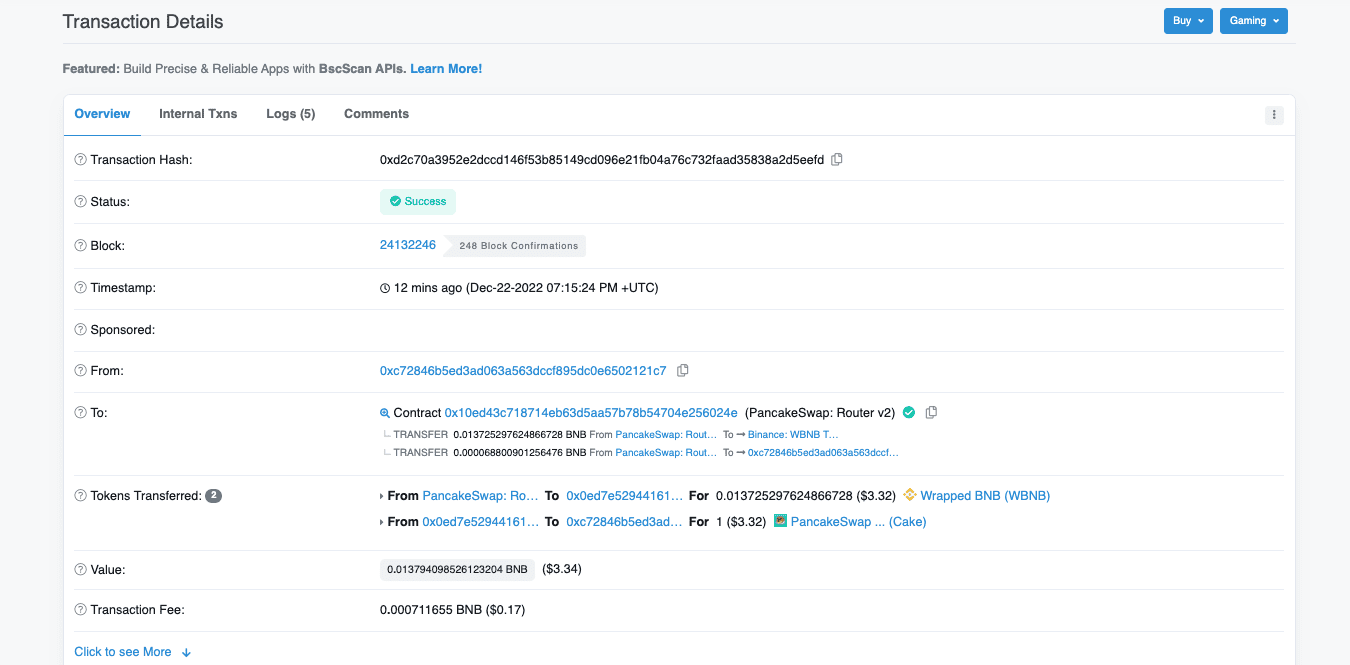The height and width of the screenshot is (665, 1350).
Task: Open 0xc72846b5ed3ad063a563dccf... internal transfer recipient link
Action: tap(823, 453)
